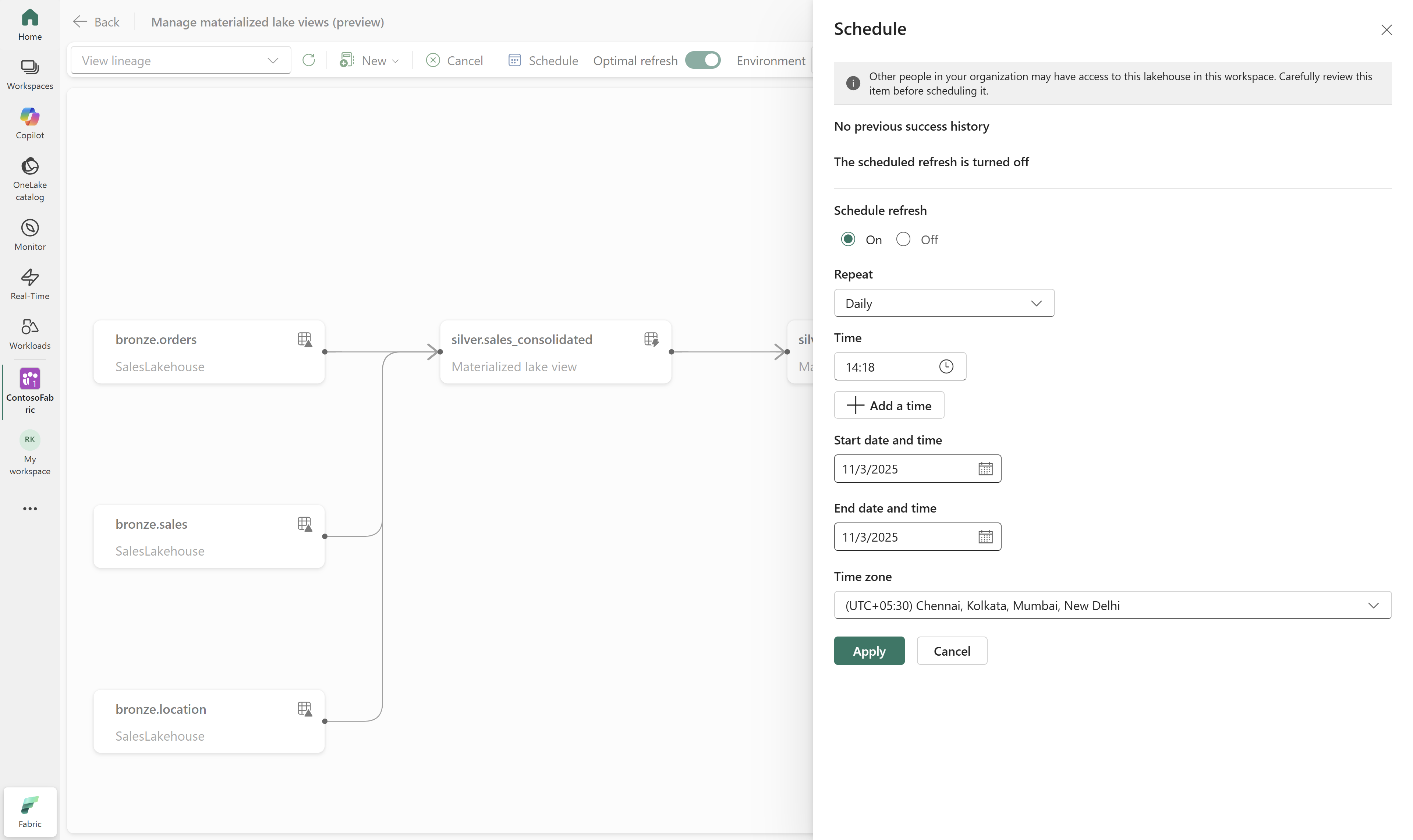Click the table icon on the bronze.orders node
The width and height of the screenshot is (1413, 840).
point(305,339)
